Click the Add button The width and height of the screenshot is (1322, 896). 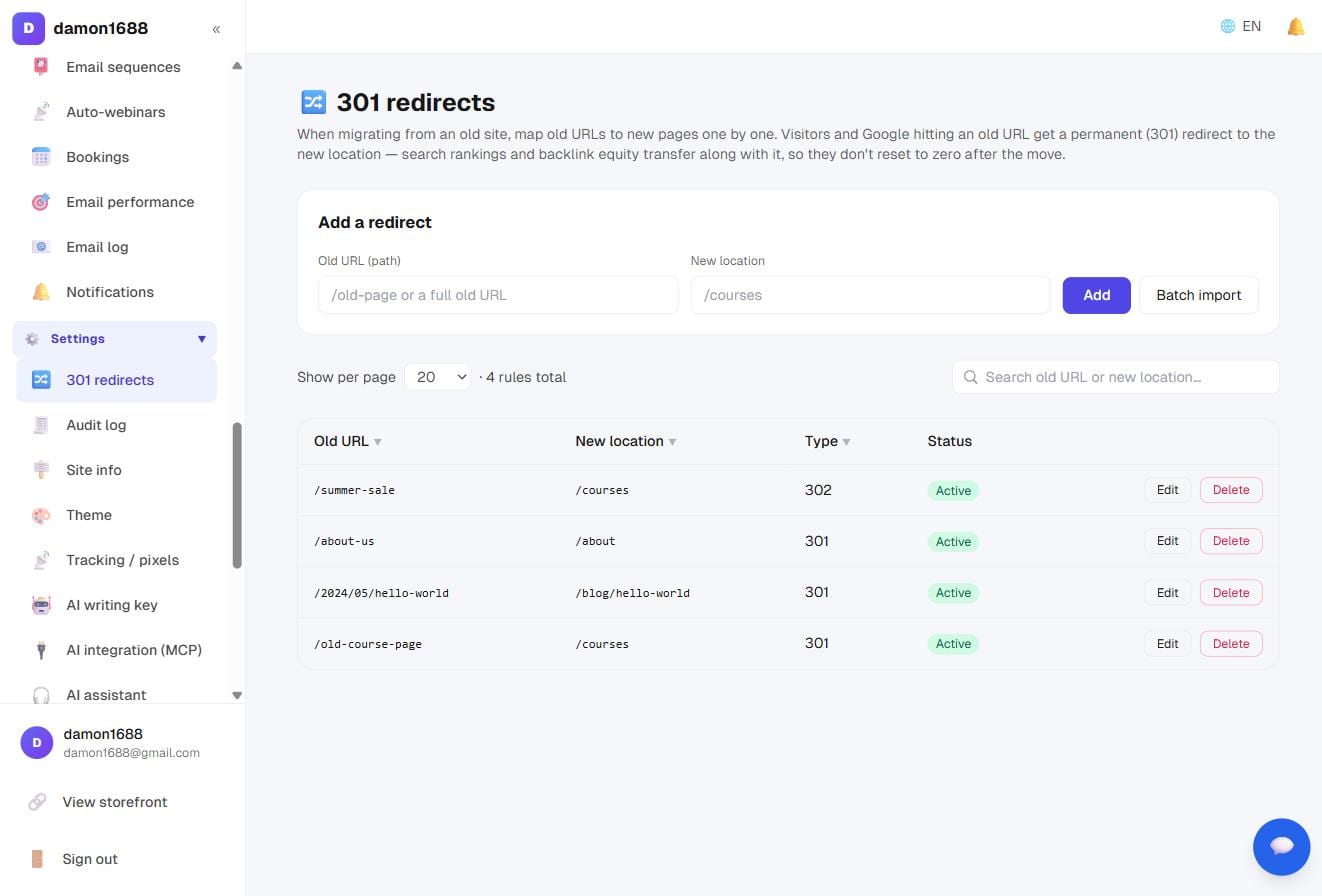[x=1096, y=295]
